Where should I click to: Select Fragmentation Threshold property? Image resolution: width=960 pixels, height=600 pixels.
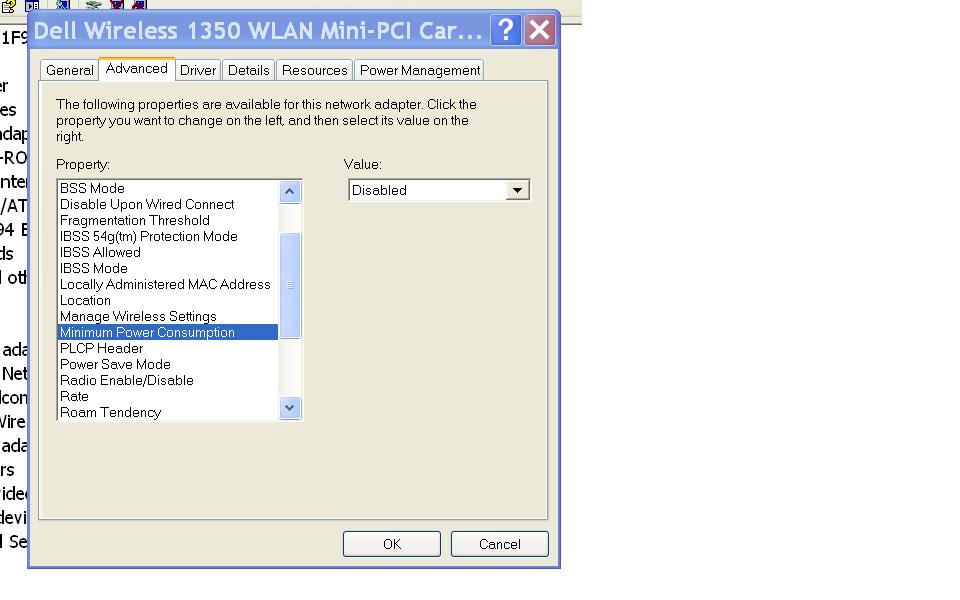168,220
